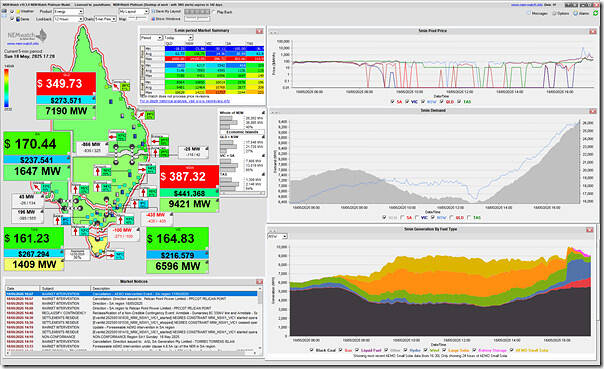Viewport: 604px width, 369px height.
Task: Click the horizontal scrollbar in Market Notices
Action: 131,352
